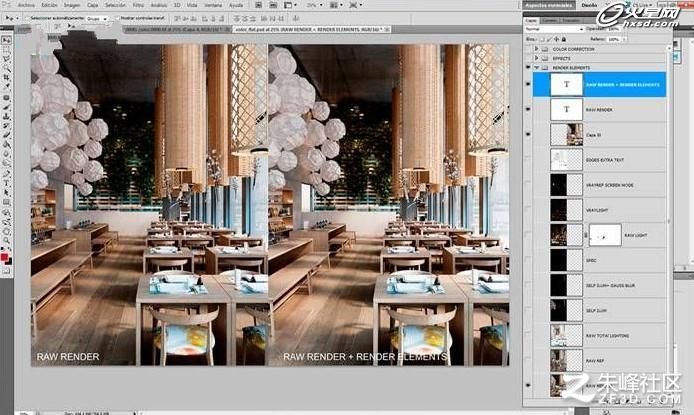Select the Zoom tool

[6, 241]
